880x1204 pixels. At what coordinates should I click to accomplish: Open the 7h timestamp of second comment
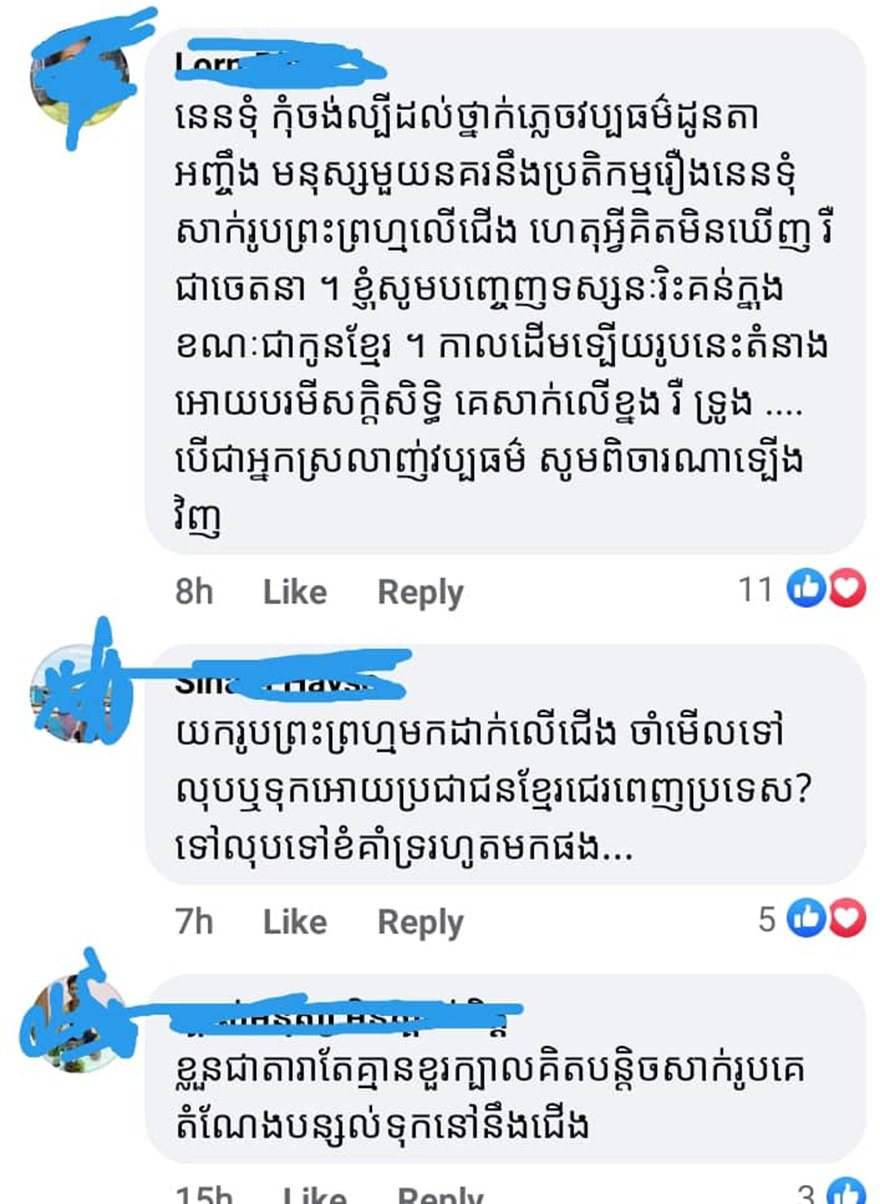194,921
